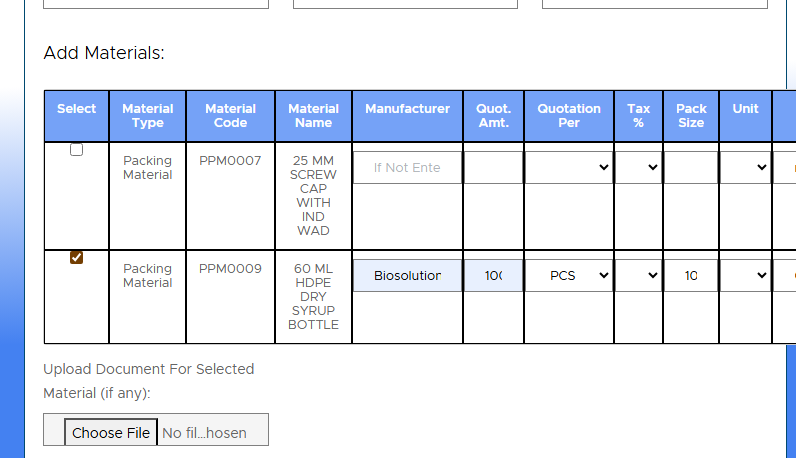Click the Manufacturer column header

[x=407, y=109]
